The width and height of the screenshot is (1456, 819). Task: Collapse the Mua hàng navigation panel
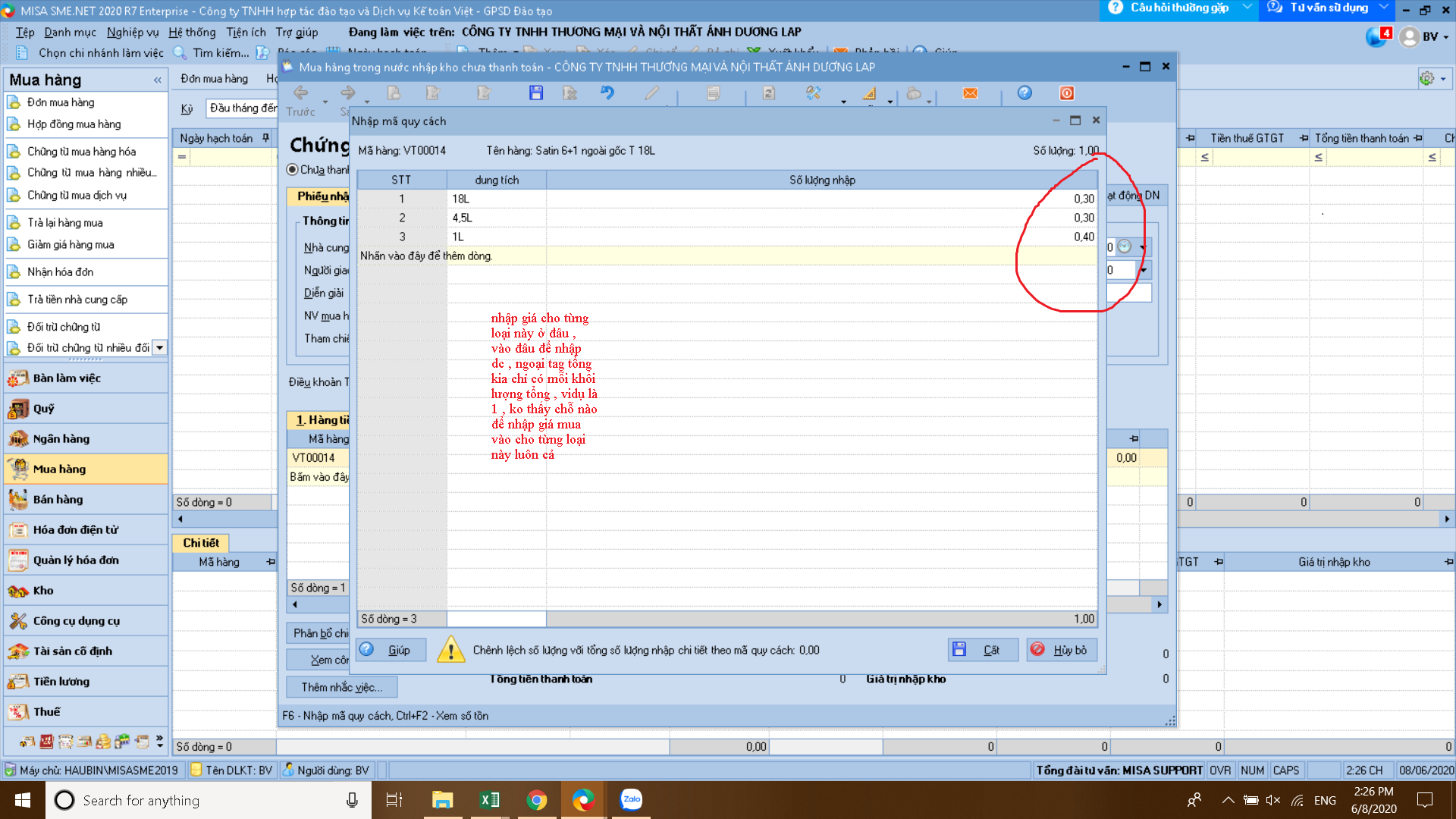pyautogui.click(x=158, y=80)
